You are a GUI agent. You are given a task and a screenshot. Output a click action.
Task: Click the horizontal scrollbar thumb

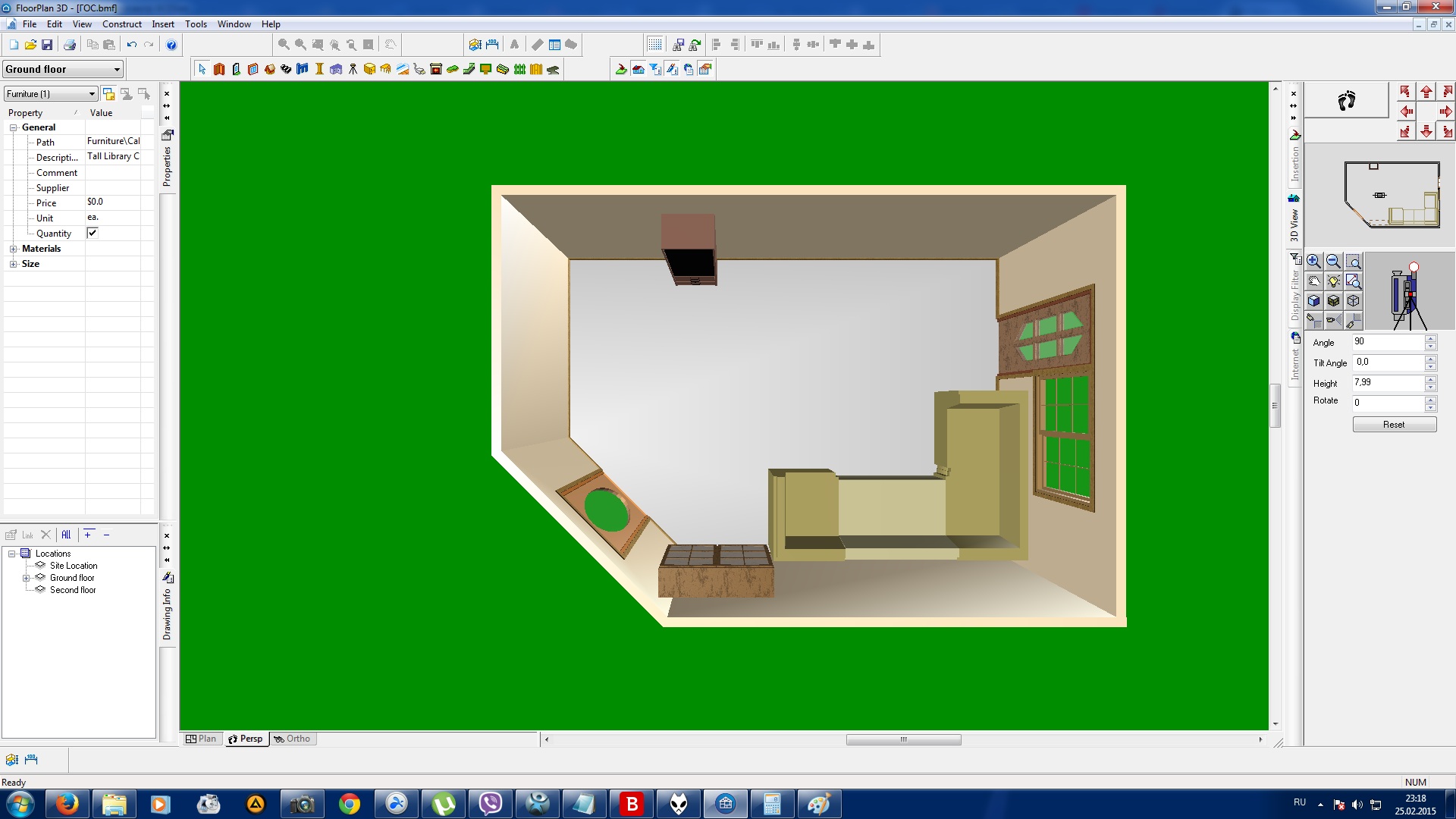click(903, 739)
